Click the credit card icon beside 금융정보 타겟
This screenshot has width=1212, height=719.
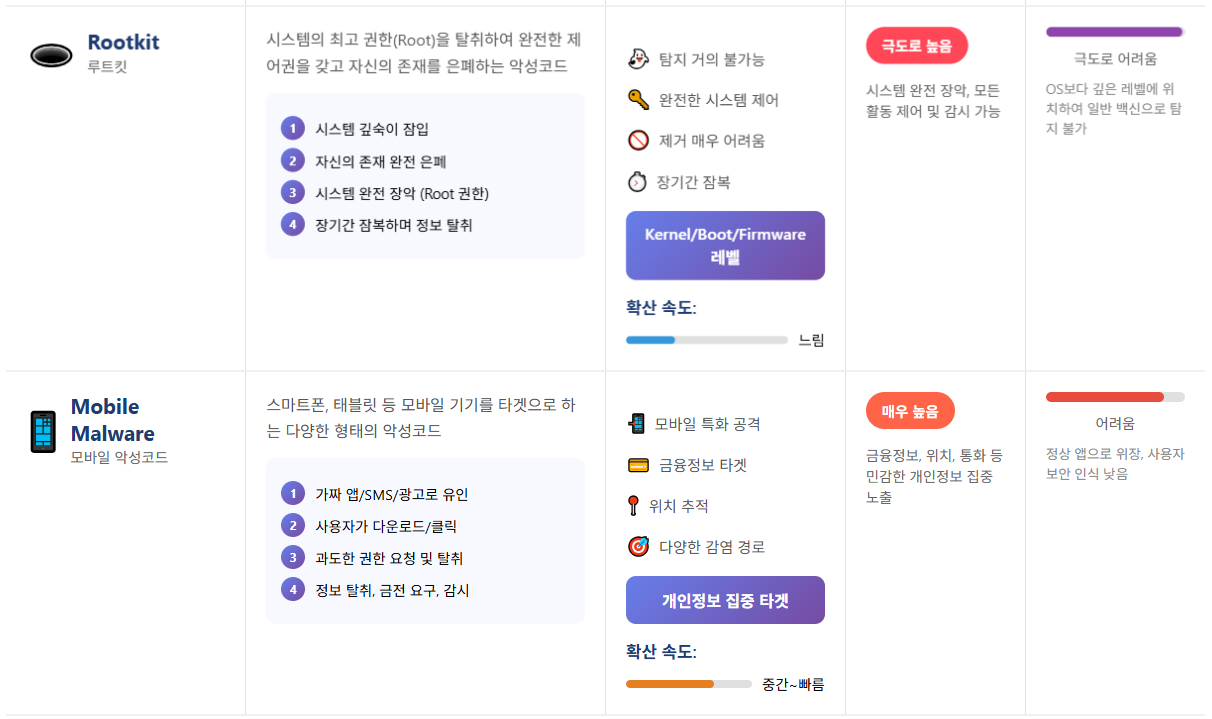tap(638, 465)
